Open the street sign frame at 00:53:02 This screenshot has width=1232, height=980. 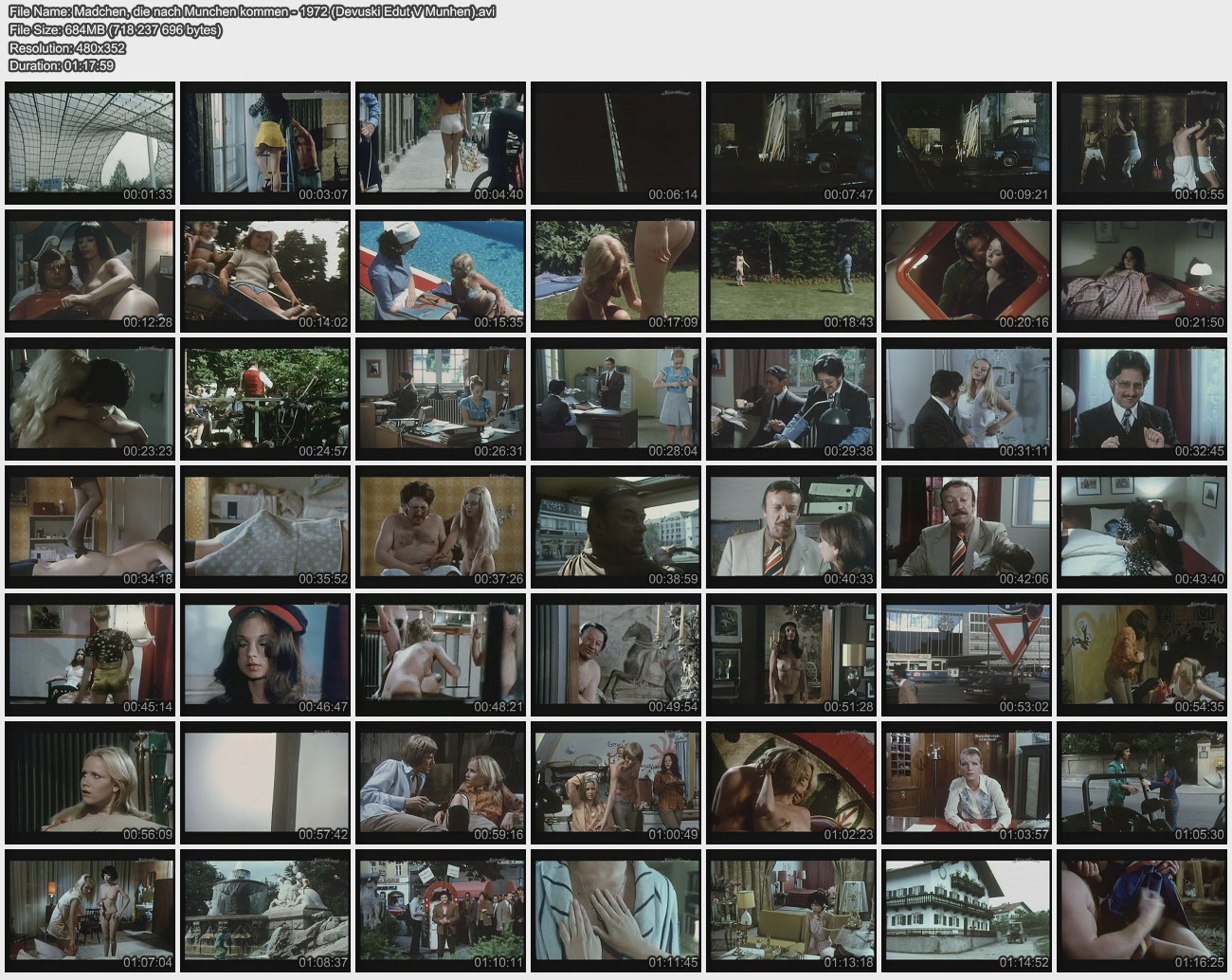(x=967, y=655)
